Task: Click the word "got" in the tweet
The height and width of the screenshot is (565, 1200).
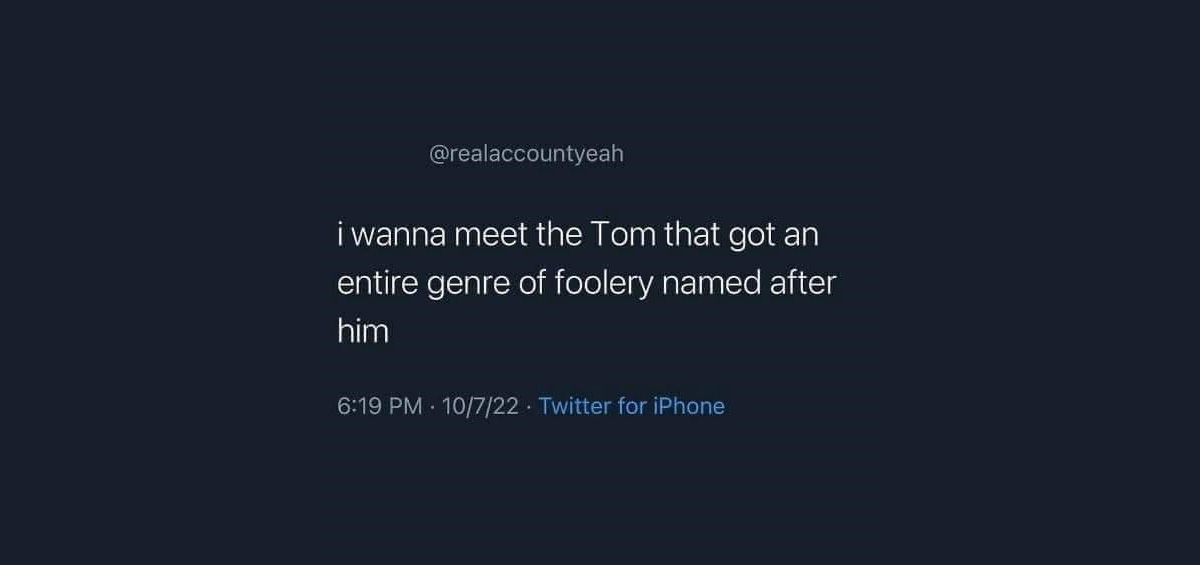Action: pyautogui.click(x=751, y=236)
